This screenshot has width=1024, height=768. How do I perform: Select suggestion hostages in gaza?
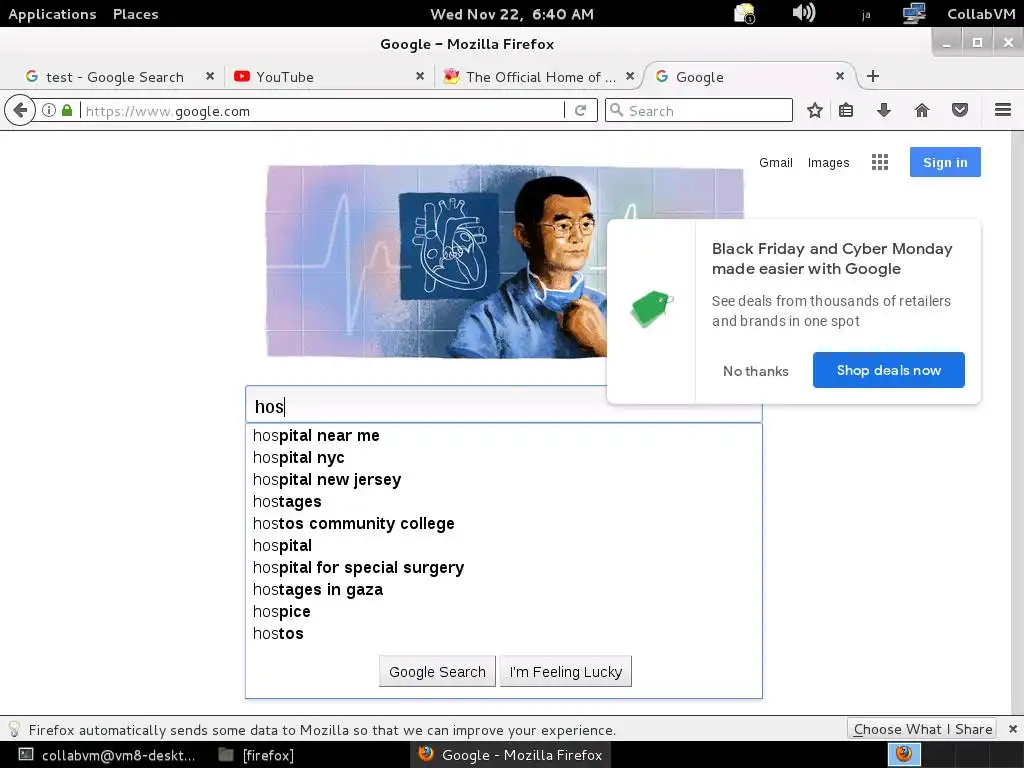coord(504,590)
